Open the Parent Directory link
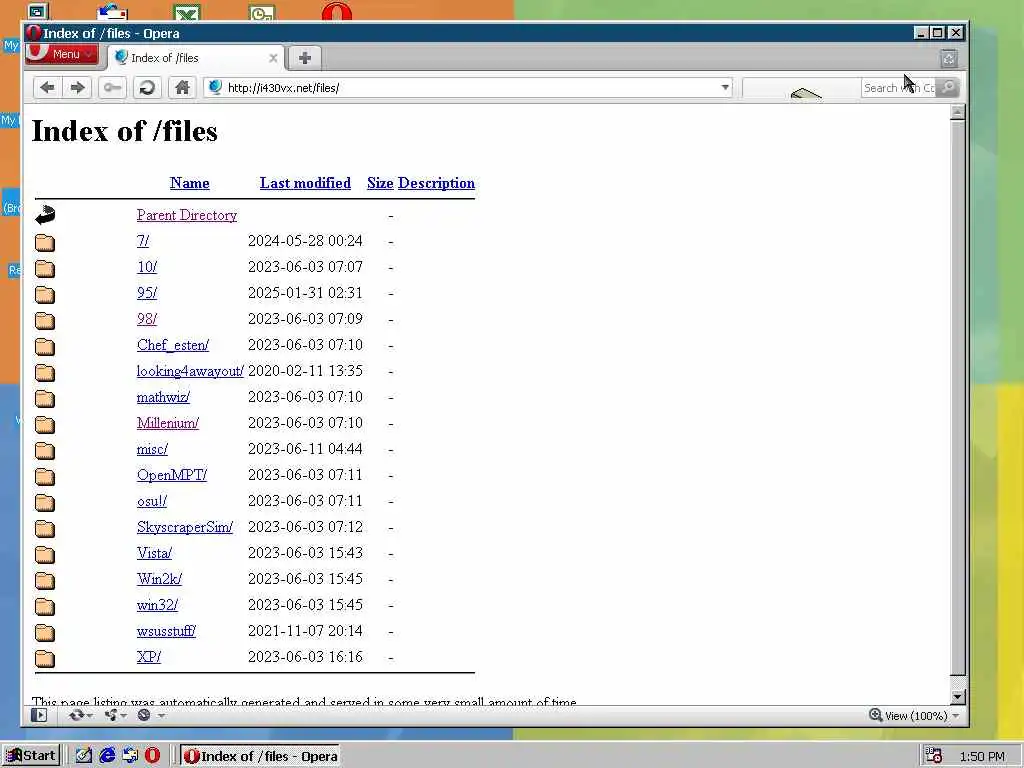Screen dimensions: 1024x768 [187, 215]
